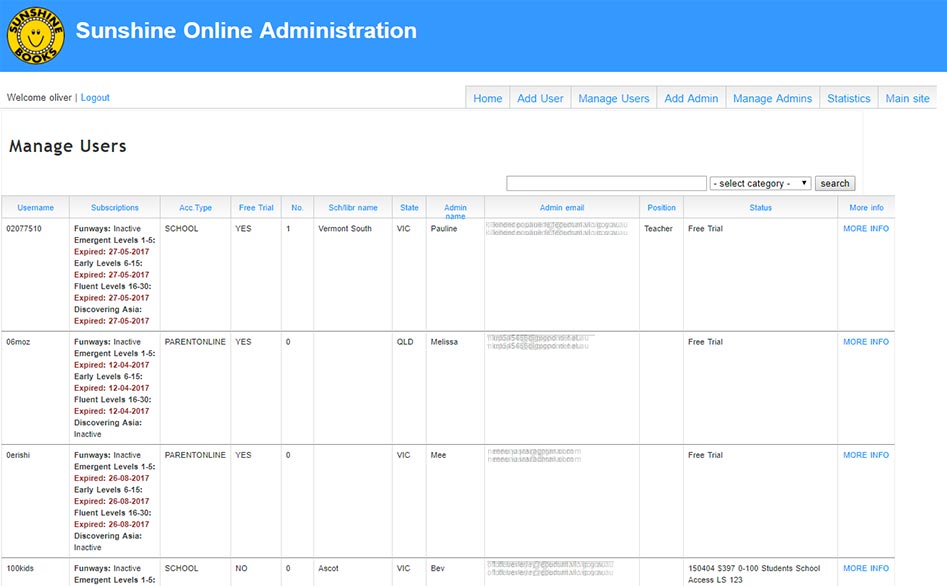Sort by the Username column header
The height and width of the screenshot is (586, 947).
coord(35,207)
